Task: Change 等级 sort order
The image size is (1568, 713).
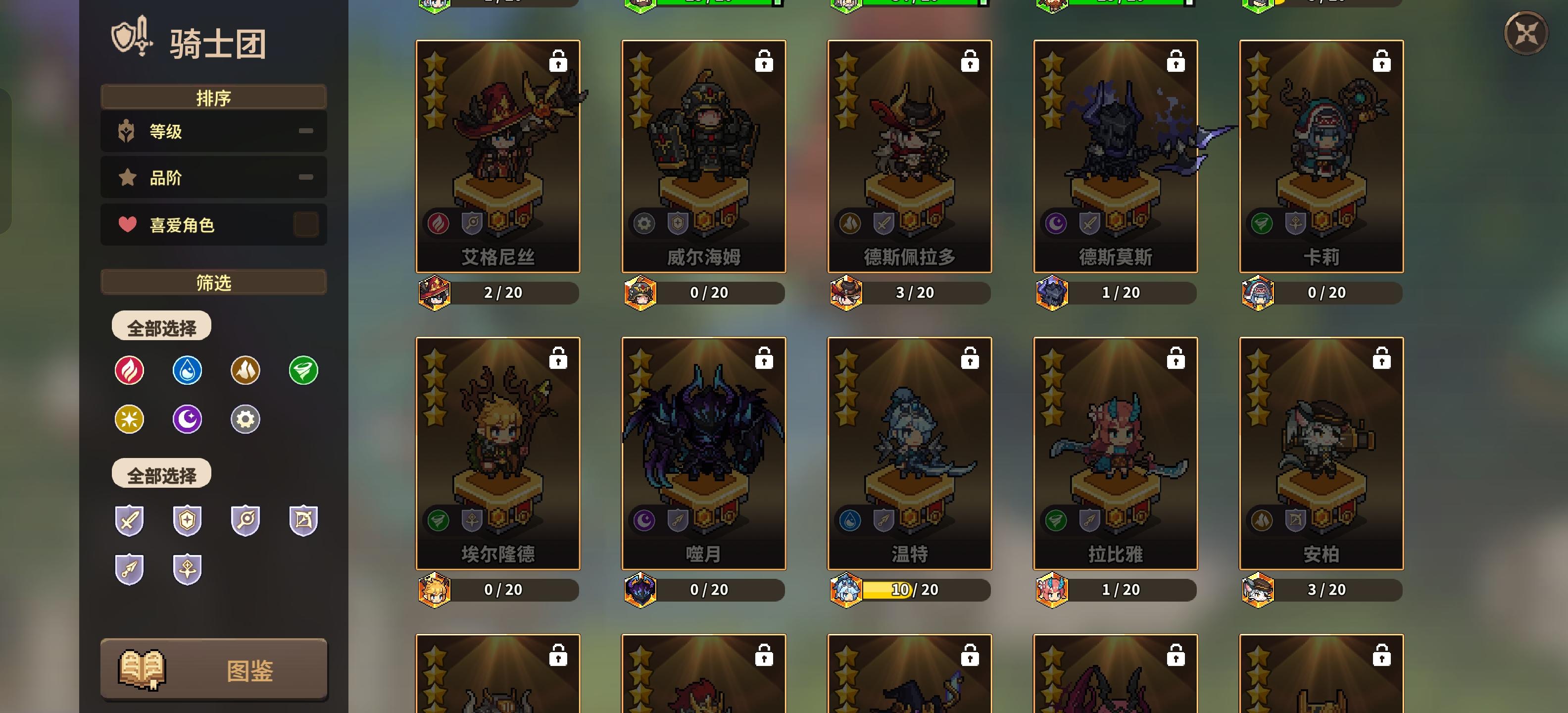Action: click(214, 131)
